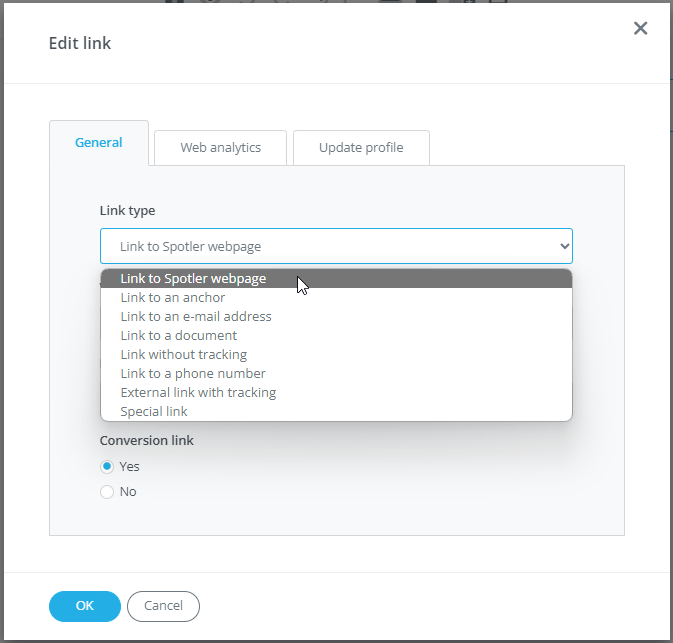Click the 'Conversion link' label
The image size is (673, 643).
click(147, 441)
